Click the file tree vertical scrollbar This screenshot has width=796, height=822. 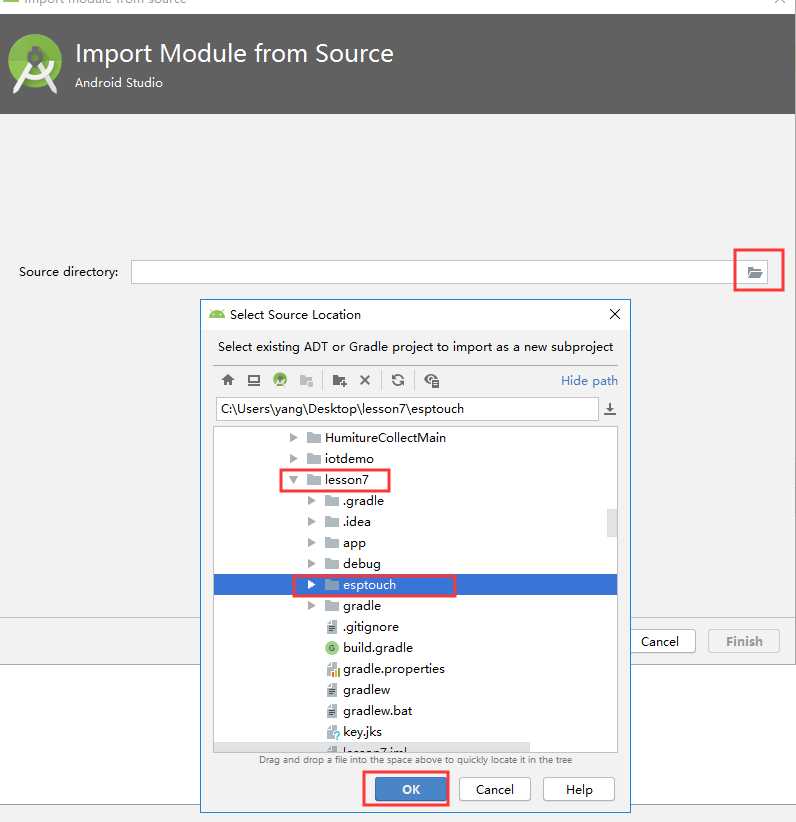tap(611, 523)
